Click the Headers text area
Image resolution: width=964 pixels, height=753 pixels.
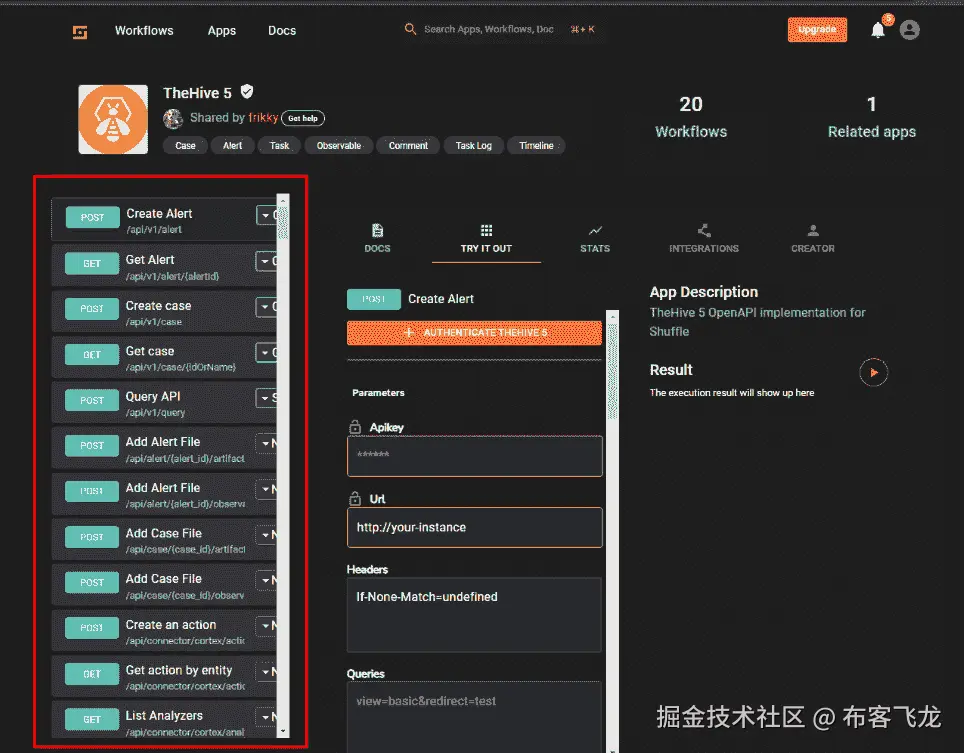474,615
